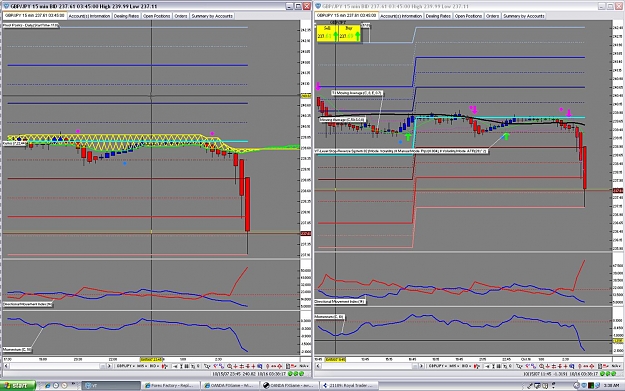The image size is (625, 391).
Task: Open Summary by Accounts tab, right window
Action: pyautogui.click(x=524, y=16)
